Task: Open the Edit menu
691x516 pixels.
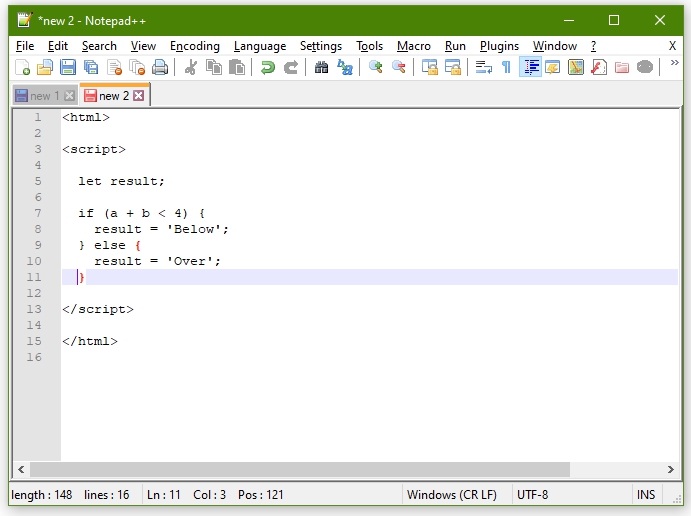Action: point(58,46)
